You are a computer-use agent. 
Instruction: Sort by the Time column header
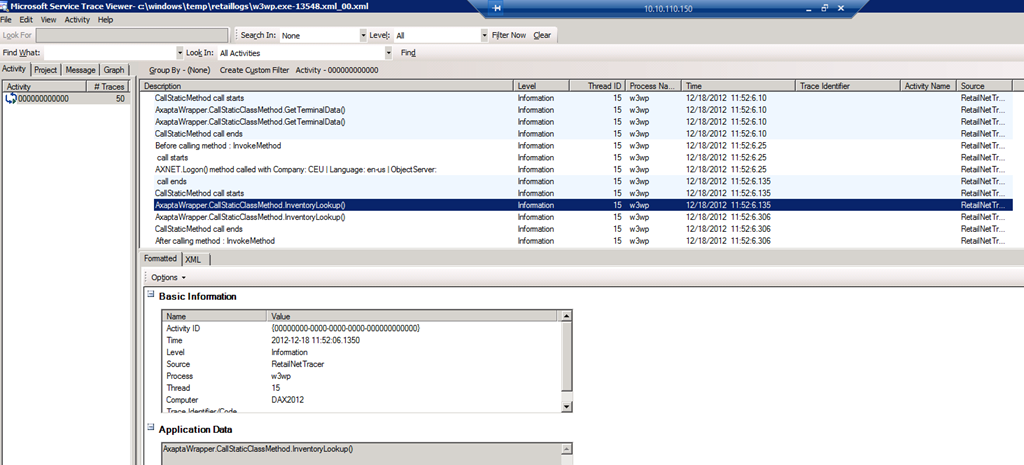click(739, 86)
